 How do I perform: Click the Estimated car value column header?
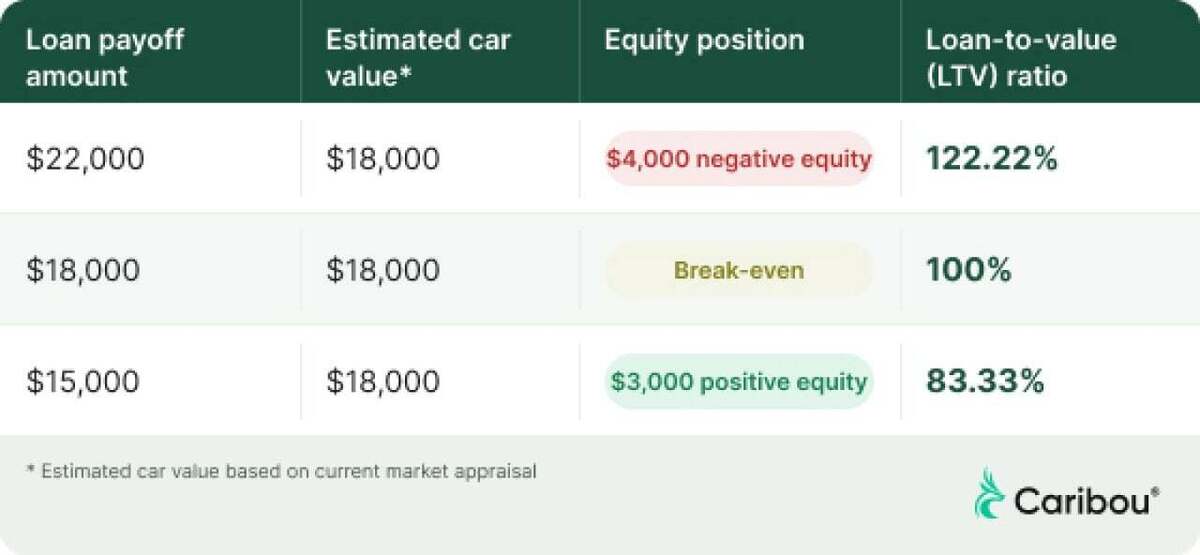click(418, 58)
